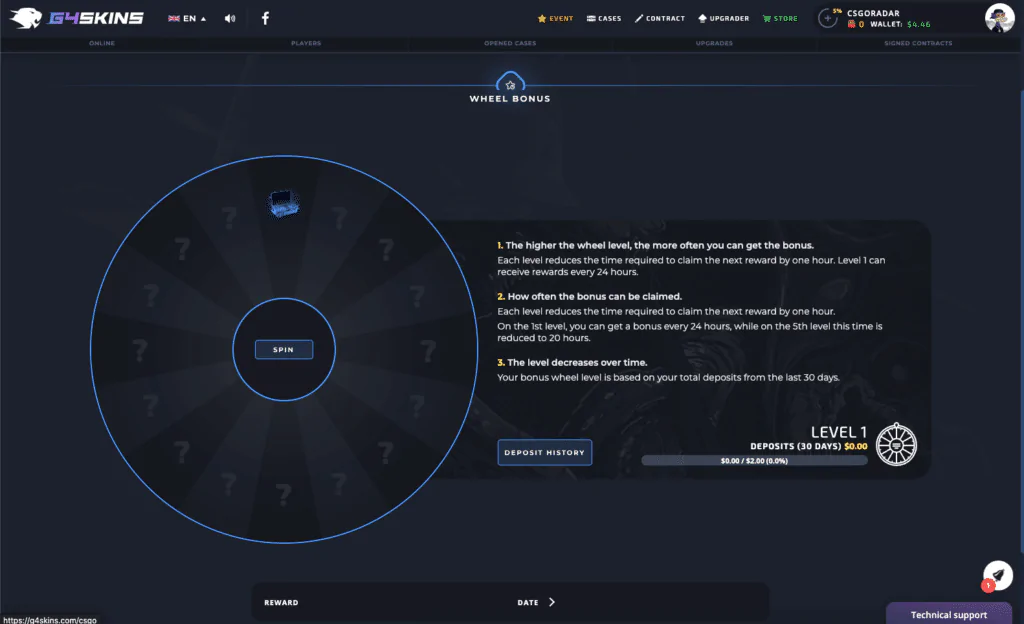Image resolution: width=1024 pixels, height=624 pixels.
Task: Navigate to the Upgrader page
Action: 722,18
